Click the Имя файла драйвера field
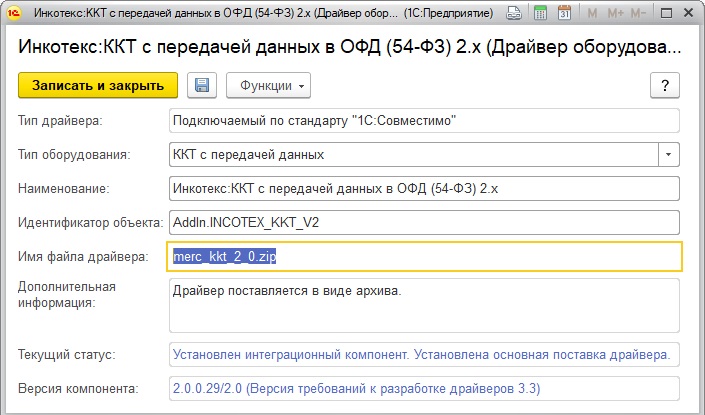The width and height of the screenshot is (705, 415). coord(424,257)
